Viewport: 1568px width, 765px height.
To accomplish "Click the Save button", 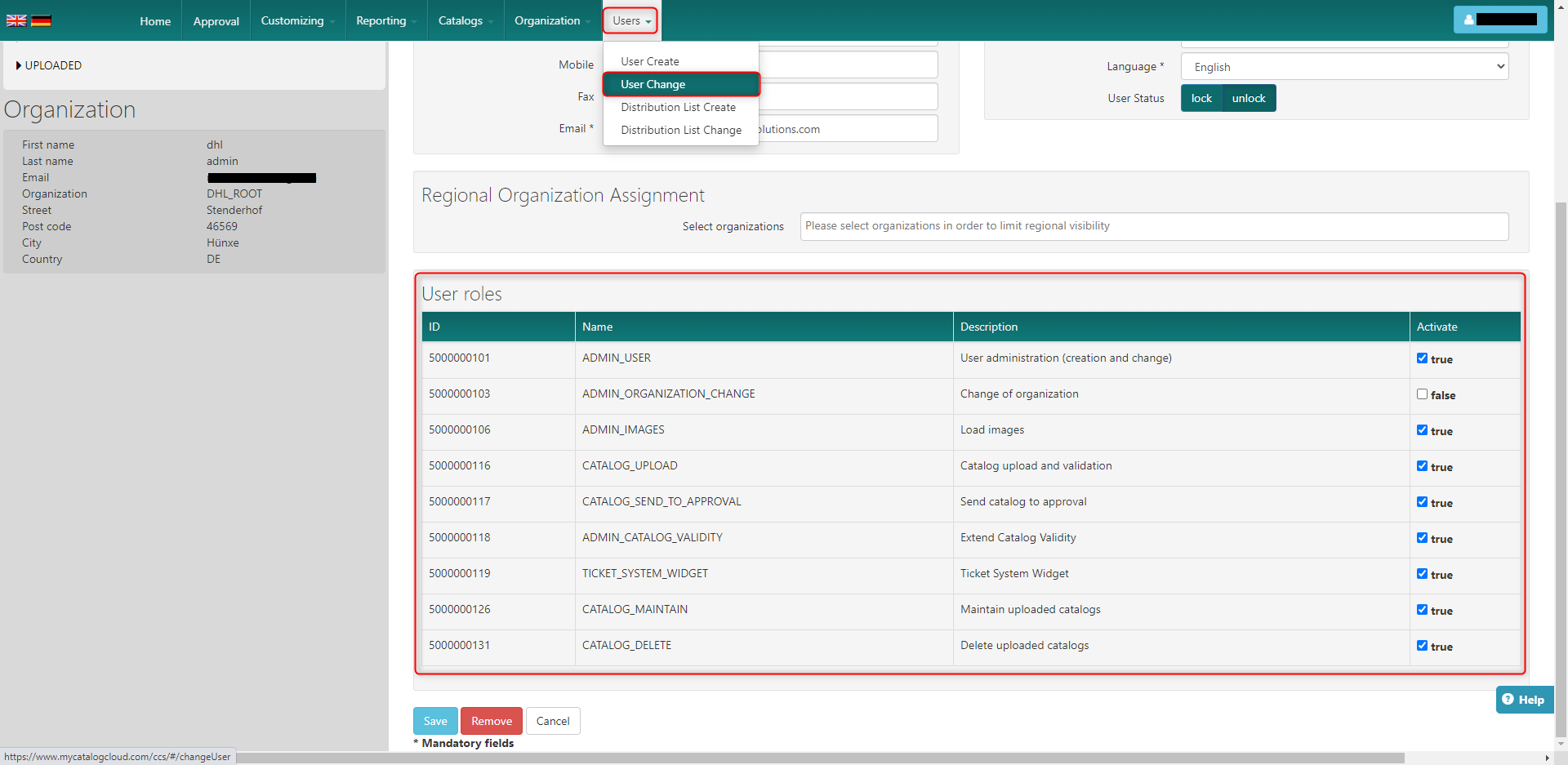I will [x=434, y=721].
